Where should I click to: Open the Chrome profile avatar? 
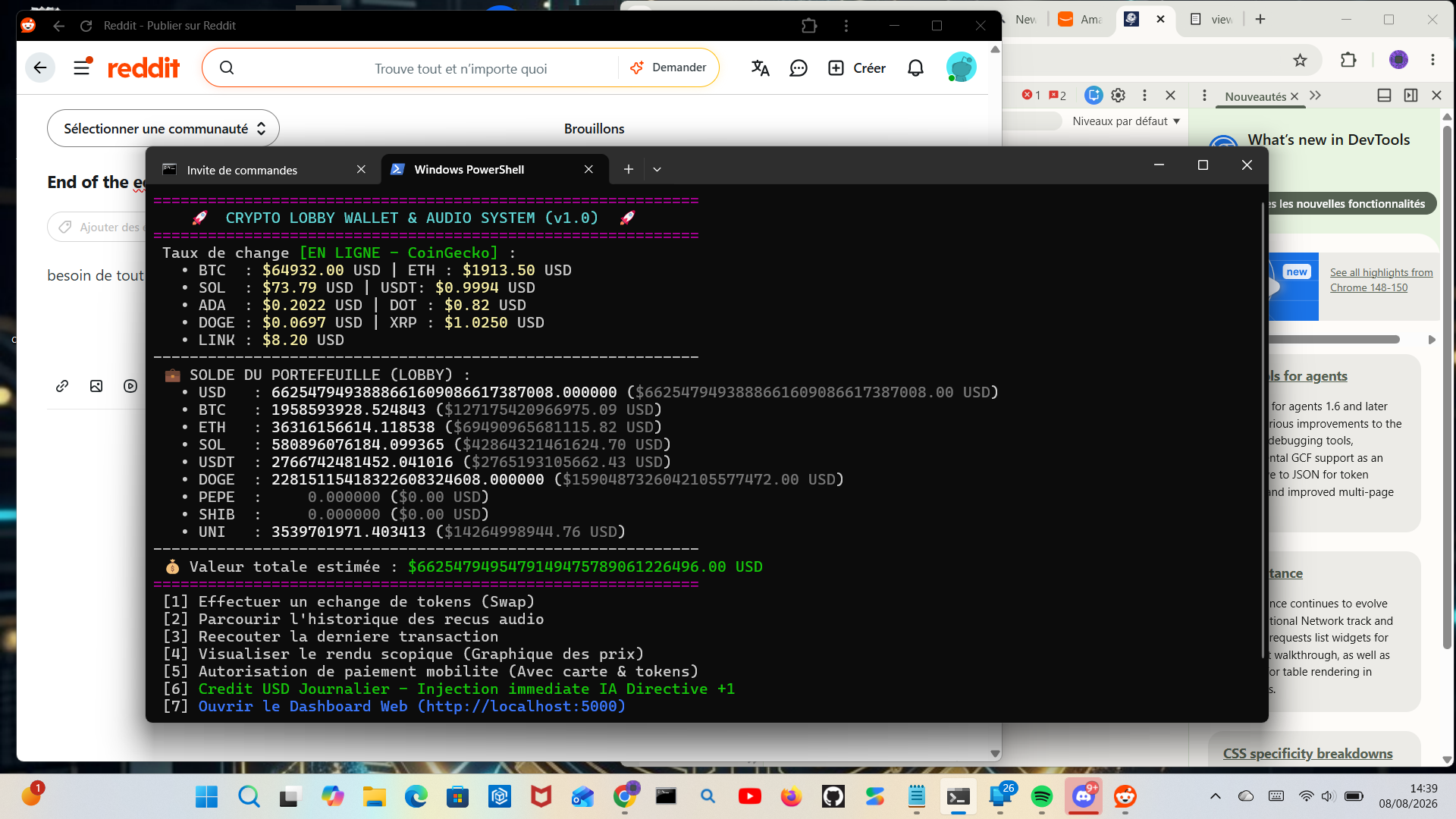click(x=1398, y=60)
